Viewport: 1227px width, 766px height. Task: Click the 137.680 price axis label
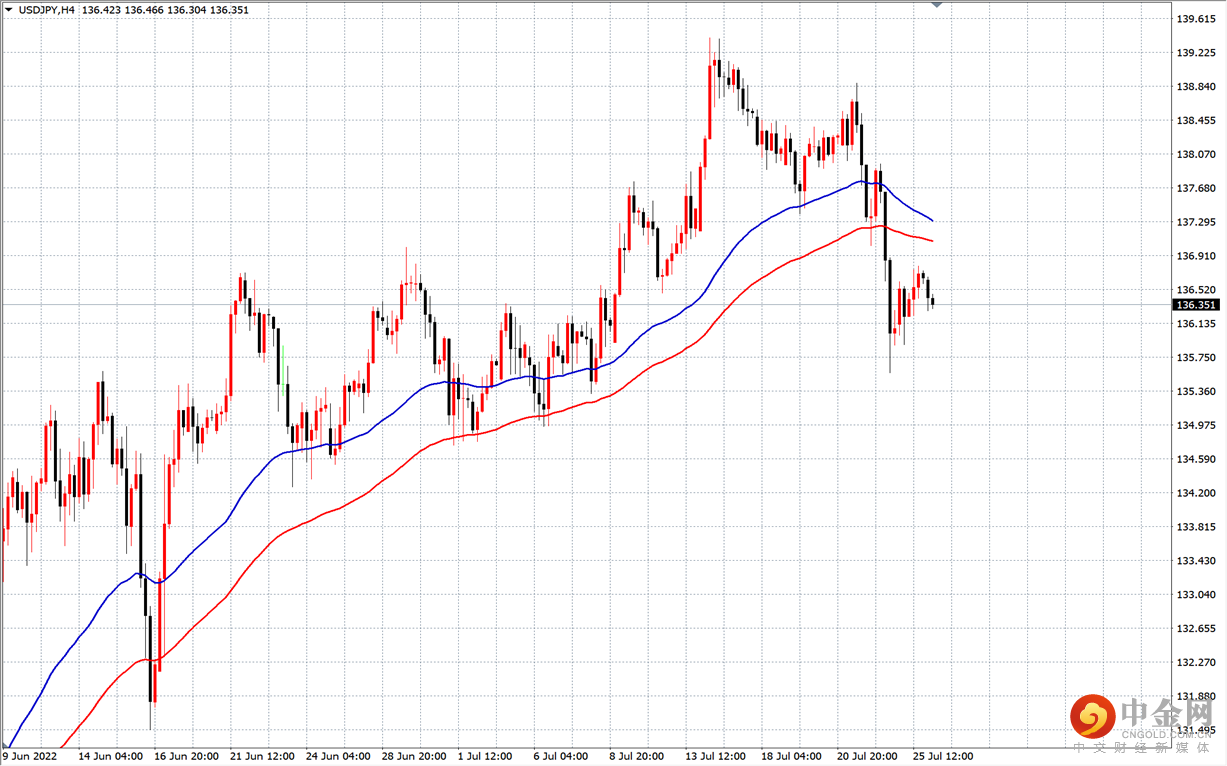tap(1196, 188)
